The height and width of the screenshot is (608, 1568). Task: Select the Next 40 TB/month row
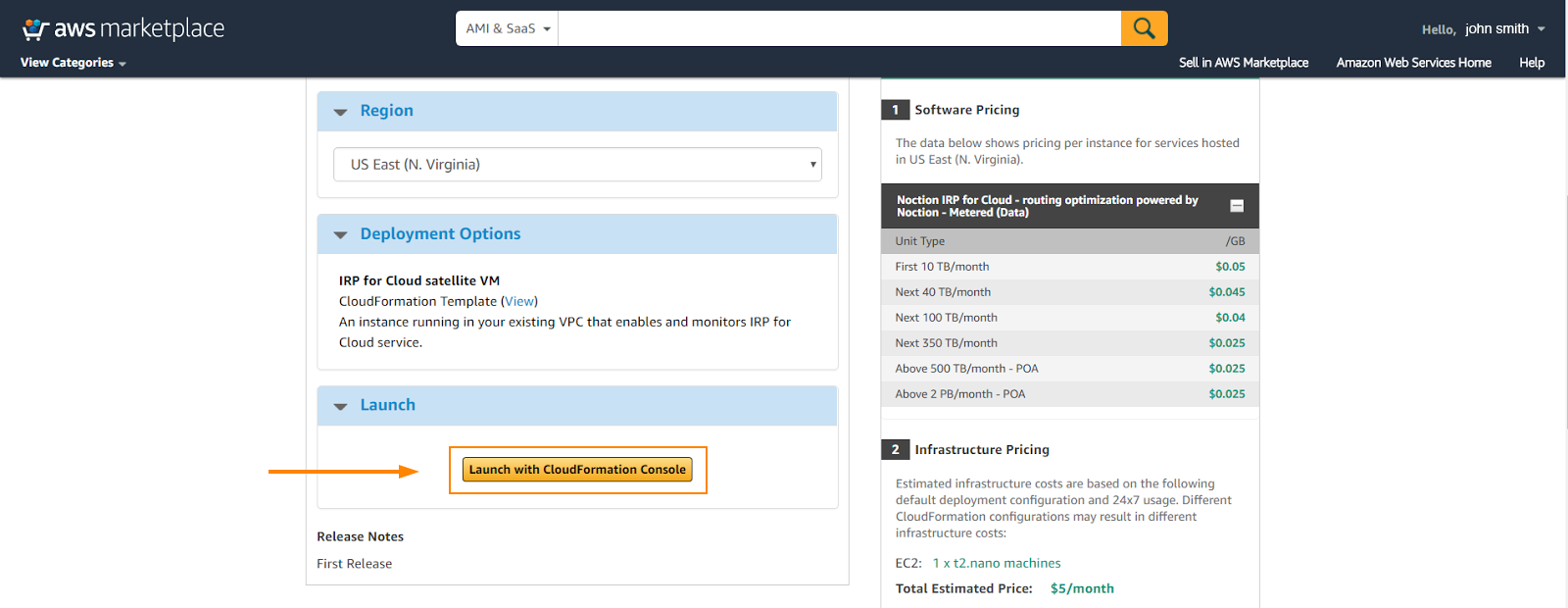pos(1070,292)
